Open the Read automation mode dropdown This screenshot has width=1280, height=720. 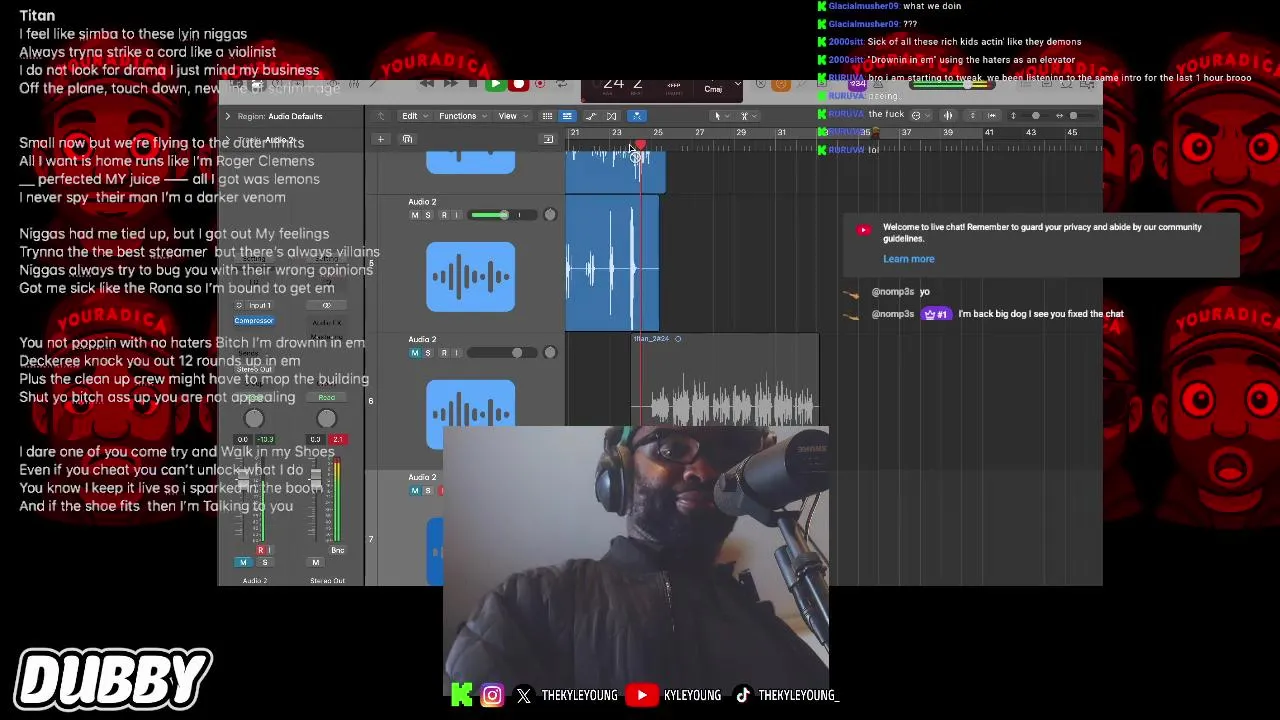tap(326, 397)
